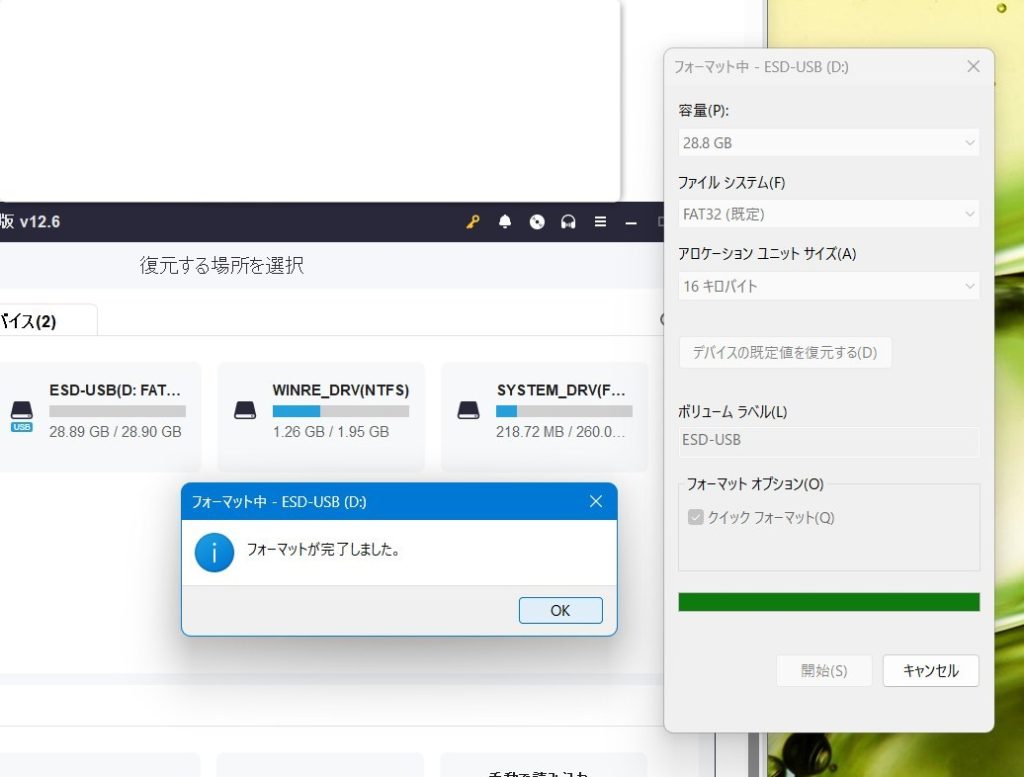
Task: Click the 開始 button
Action: coord(824,671)
